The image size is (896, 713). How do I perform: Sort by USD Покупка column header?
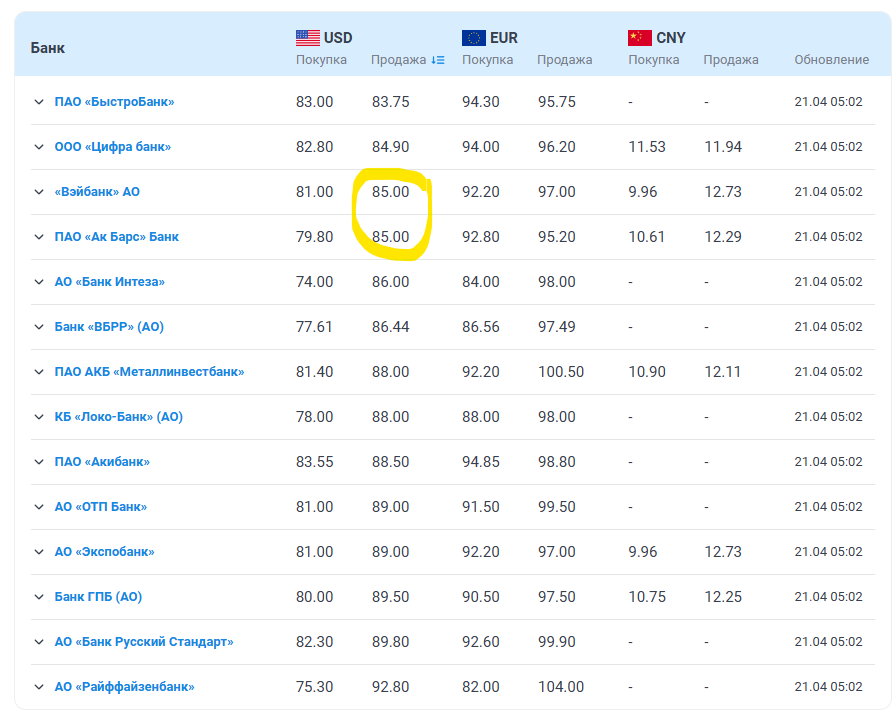click(321, 60)
